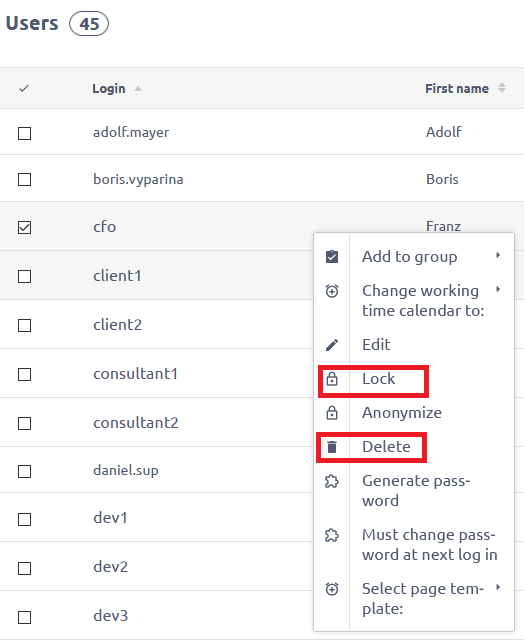Open the daniel.sup user login

coord(126,471)
